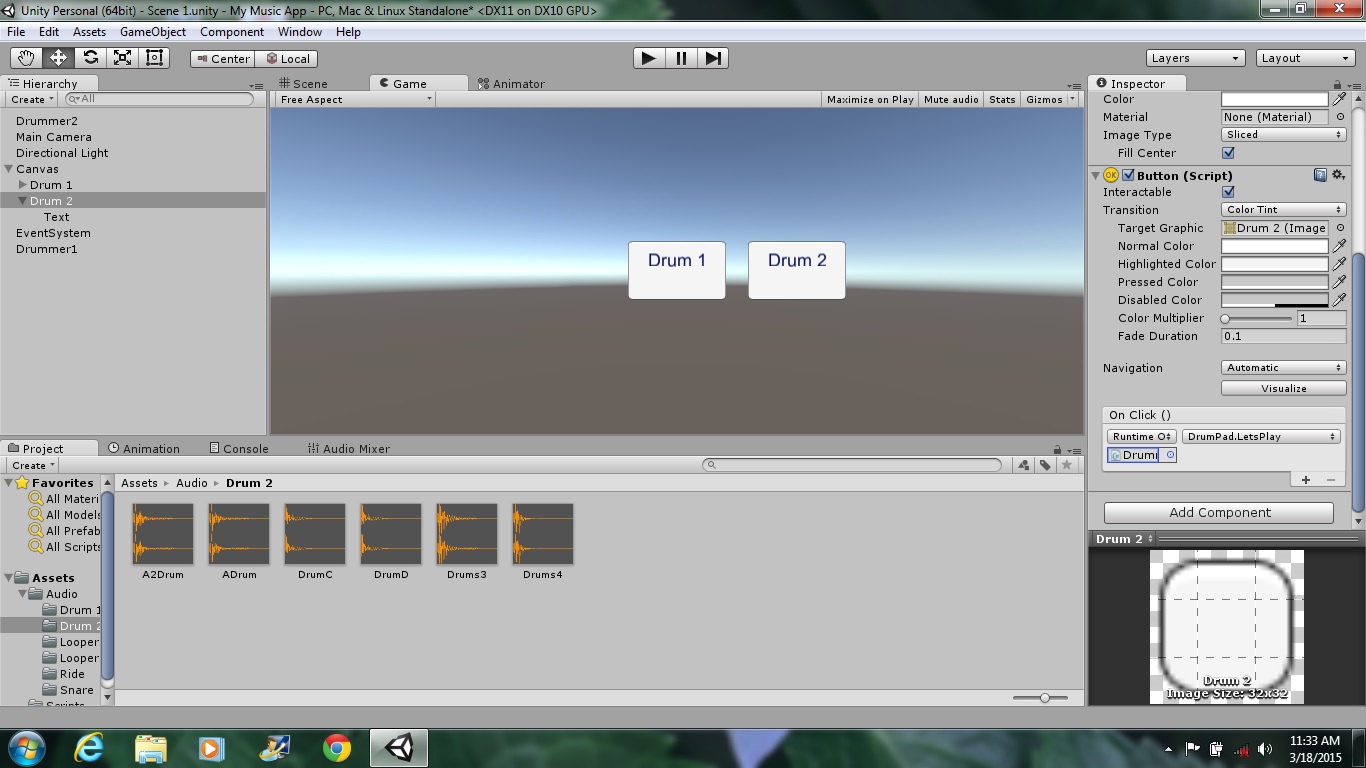Open Target Graphic object picker circle
The width and height of the screenshot is (1366, 768).
1340,228
